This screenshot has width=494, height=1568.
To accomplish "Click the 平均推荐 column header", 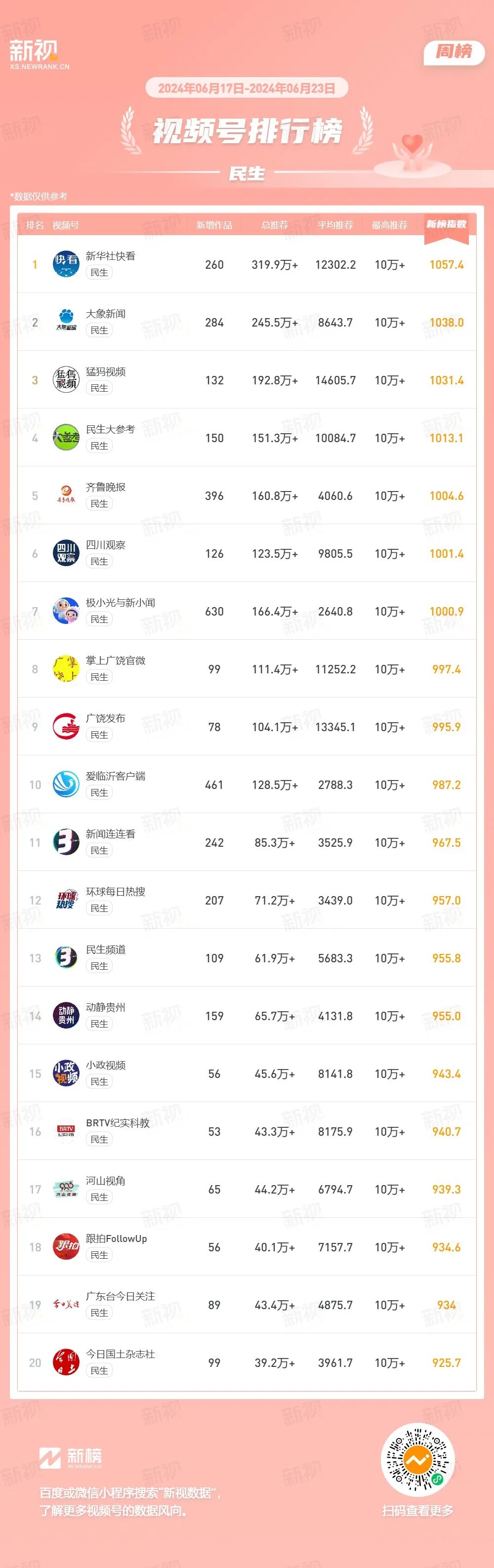I will point(335,225).
